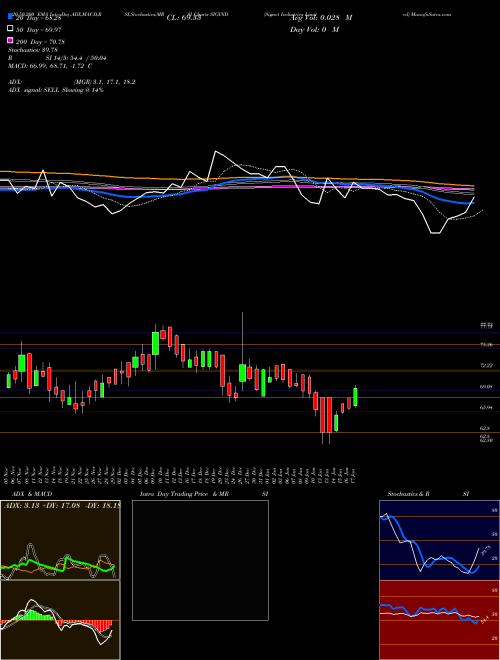Click the 69.08 price axis label
Viewport: 500px width, 660px height.
pyautogui.click(x=487, y=386)
